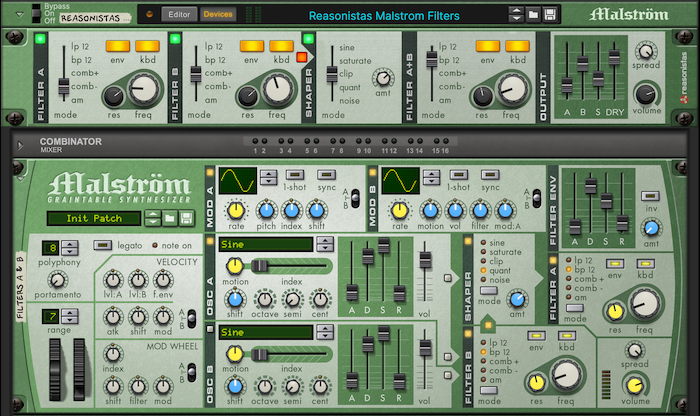
Task: Click mod wheel index knob
Action: (113, 354)
